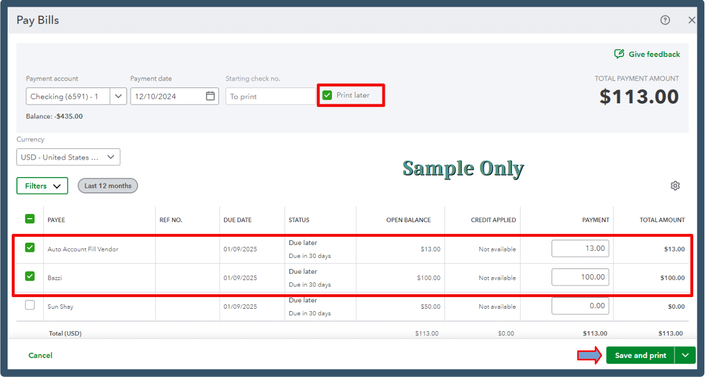
Task: Expand the Save and print options arrow
Action: 685,355
